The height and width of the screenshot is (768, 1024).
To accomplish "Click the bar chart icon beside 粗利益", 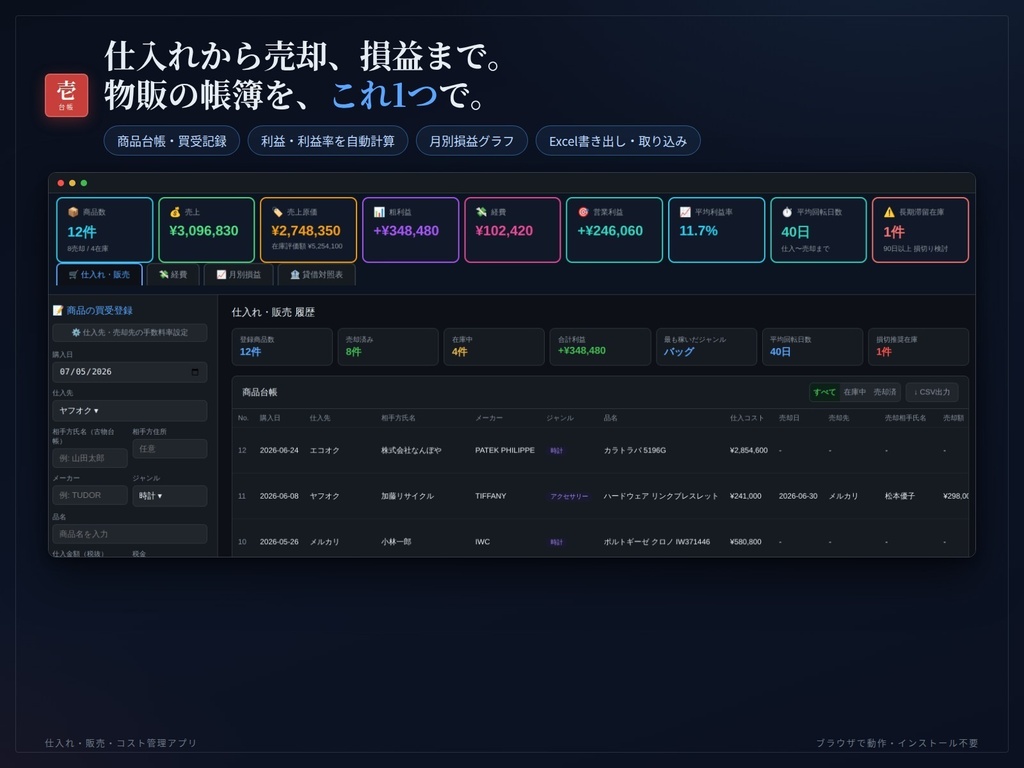I will tap(379, 212).
